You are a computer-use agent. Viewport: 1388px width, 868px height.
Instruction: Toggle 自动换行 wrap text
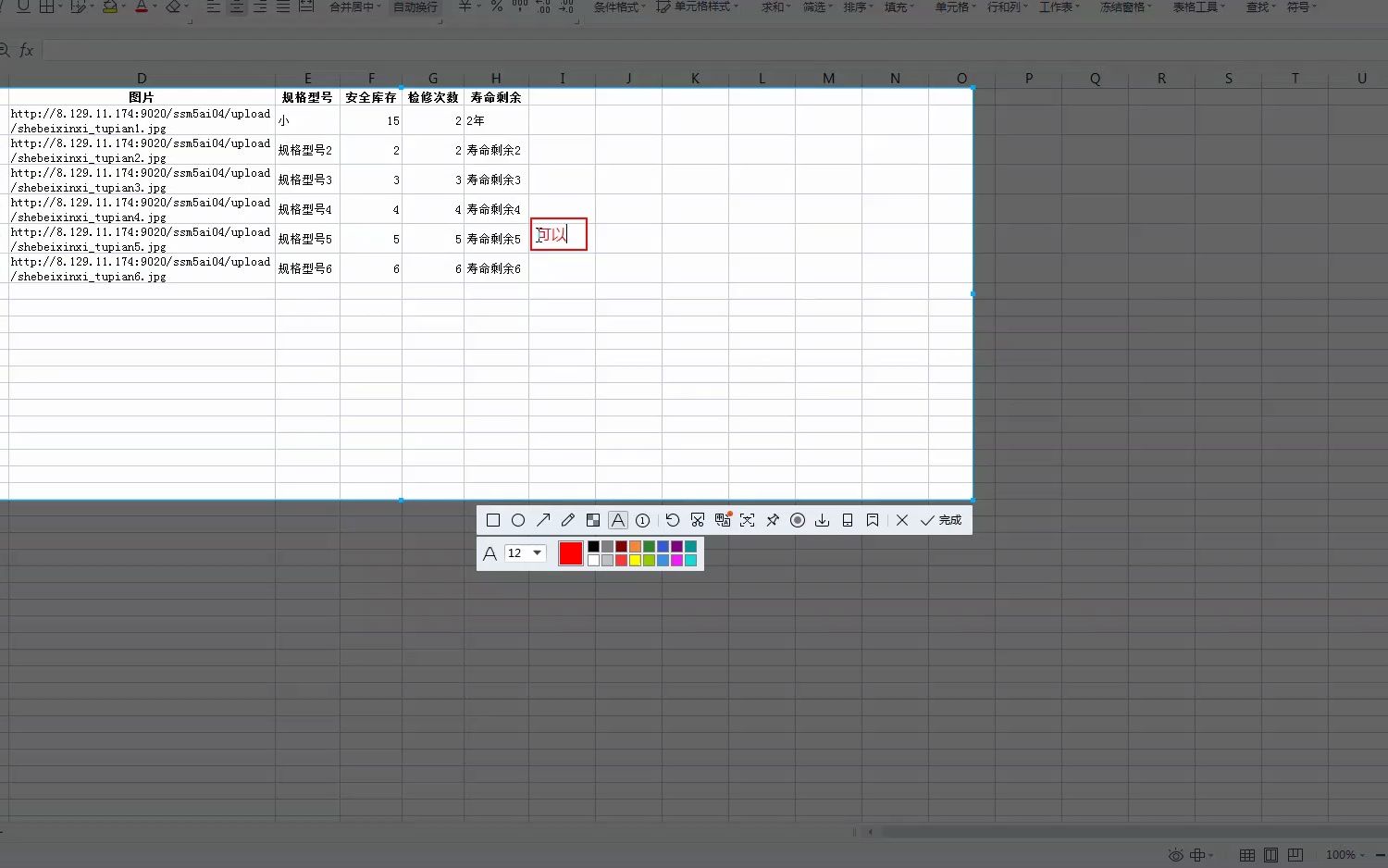coord(415,6)
